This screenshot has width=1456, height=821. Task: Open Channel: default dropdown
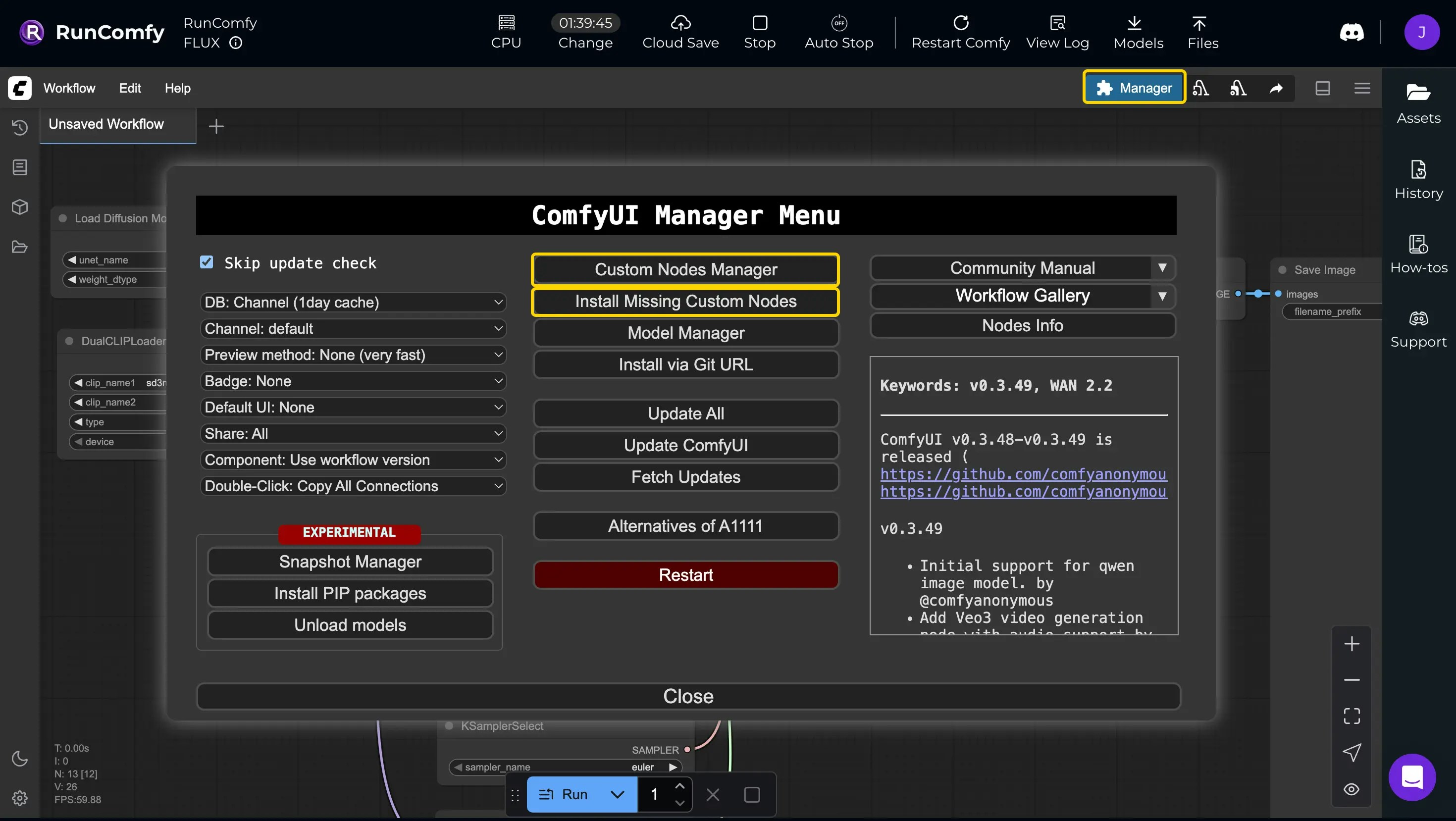pos(353,328)
